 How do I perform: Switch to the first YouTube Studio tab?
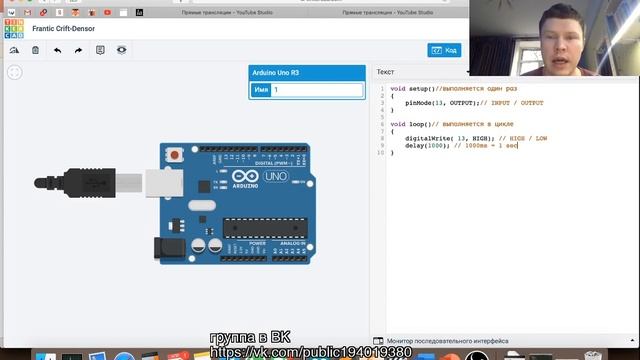coord(227,13)
